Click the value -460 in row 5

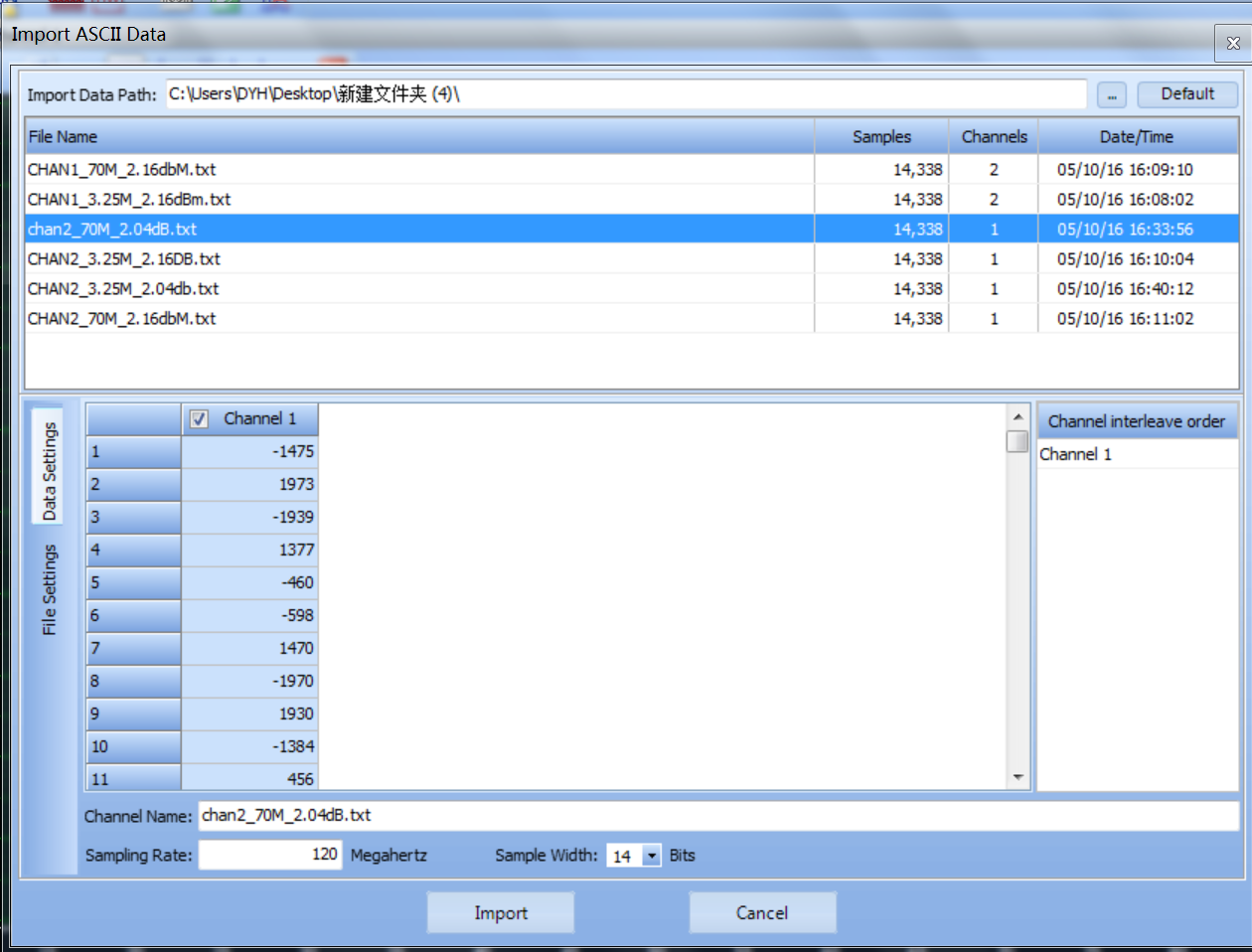pyautogui.click(x=250, y=583)
